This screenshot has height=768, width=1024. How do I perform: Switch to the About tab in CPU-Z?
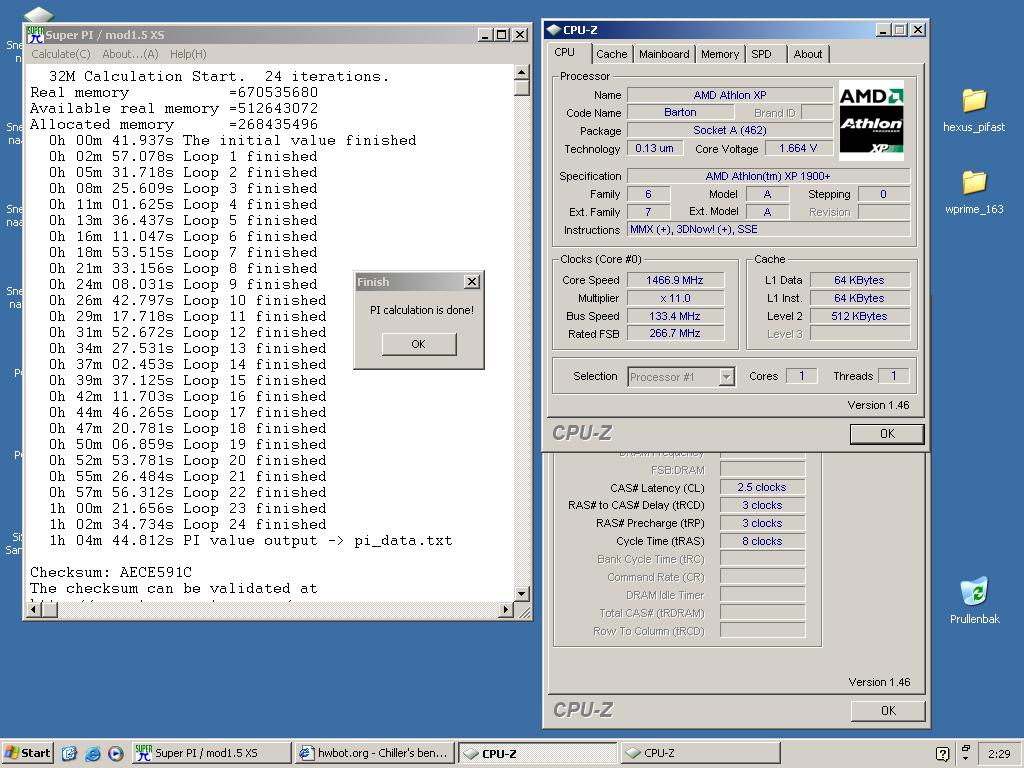click(x=808, y=54)
